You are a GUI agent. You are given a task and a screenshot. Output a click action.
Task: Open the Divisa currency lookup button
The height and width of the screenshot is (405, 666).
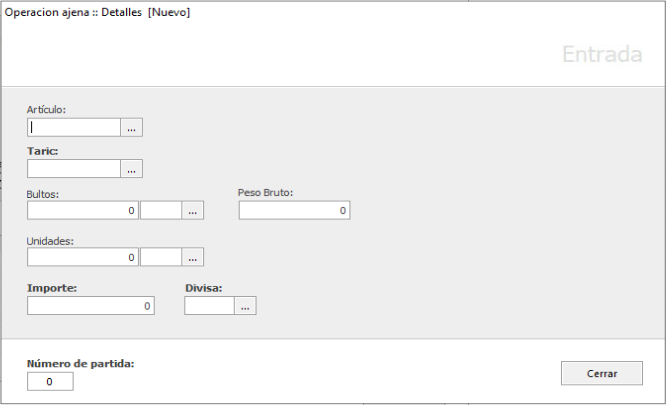pos(245,306)
